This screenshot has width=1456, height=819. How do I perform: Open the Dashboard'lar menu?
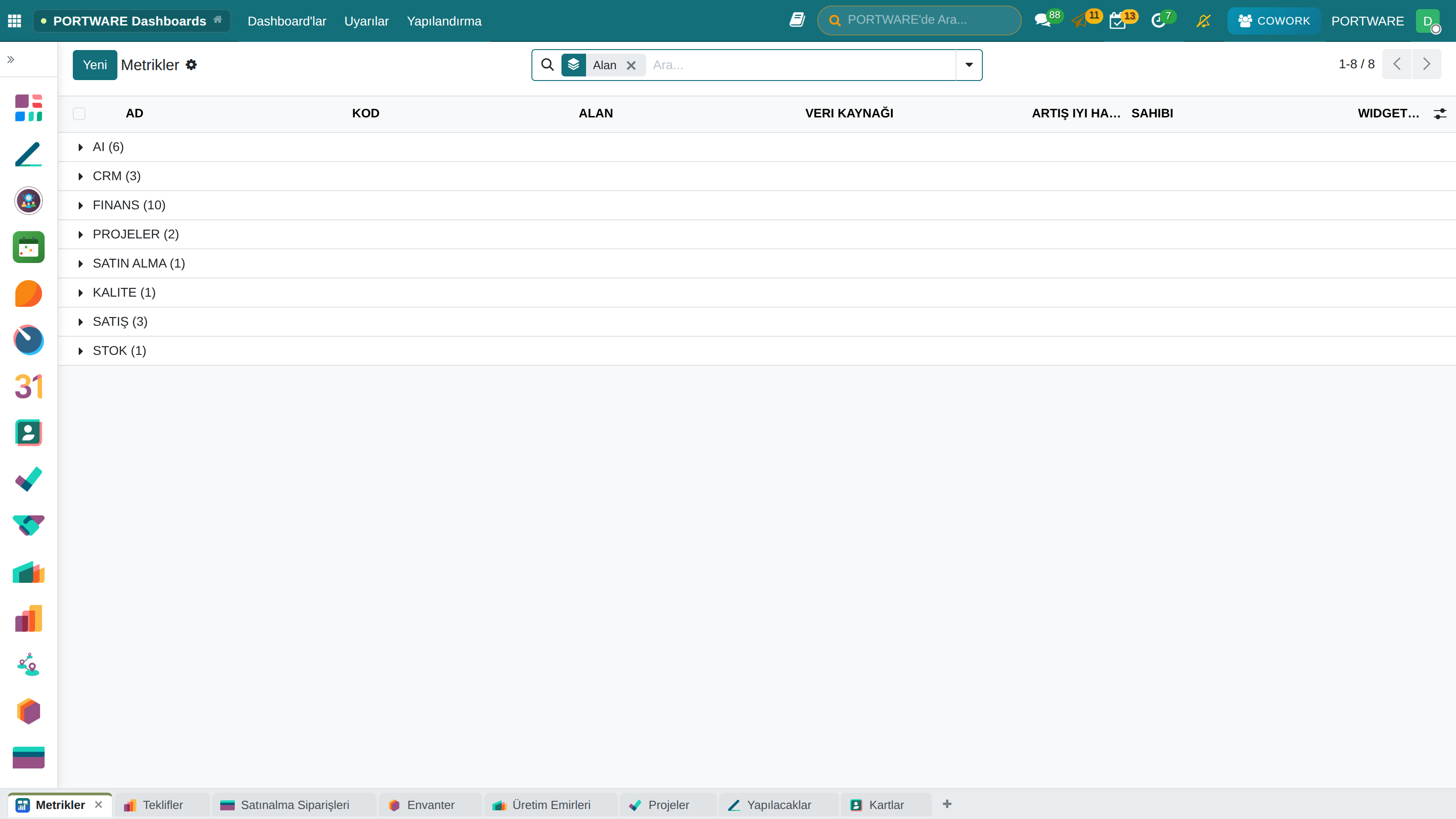287,21
